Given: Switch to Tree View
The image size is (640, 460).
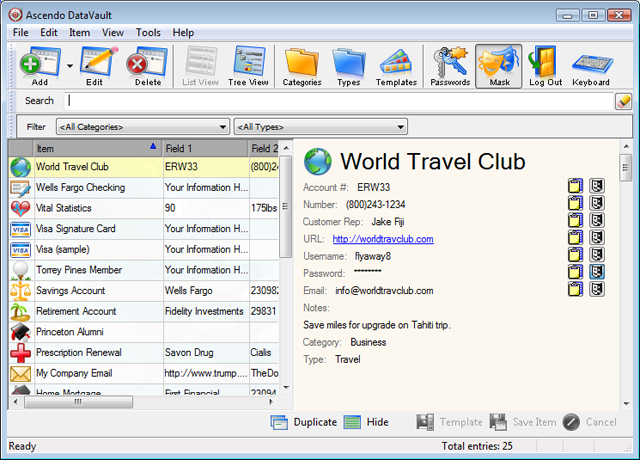Looking at the screenshot, I should (x=248, y=66).
